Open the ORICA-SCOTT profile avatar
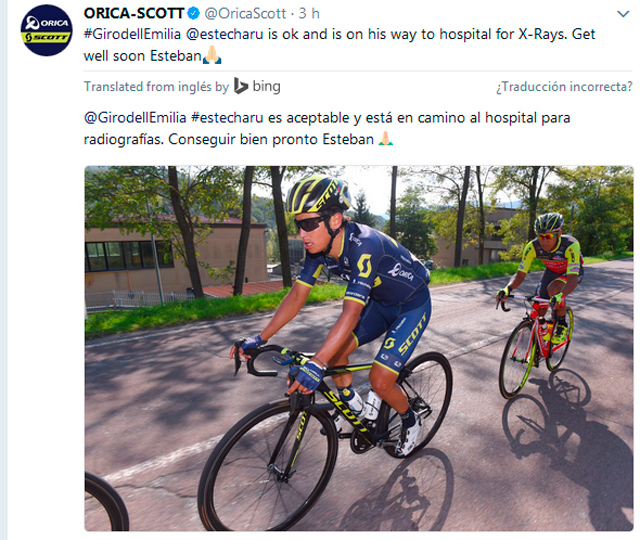This screenshot has height=540, width=640. pos(47,30)
